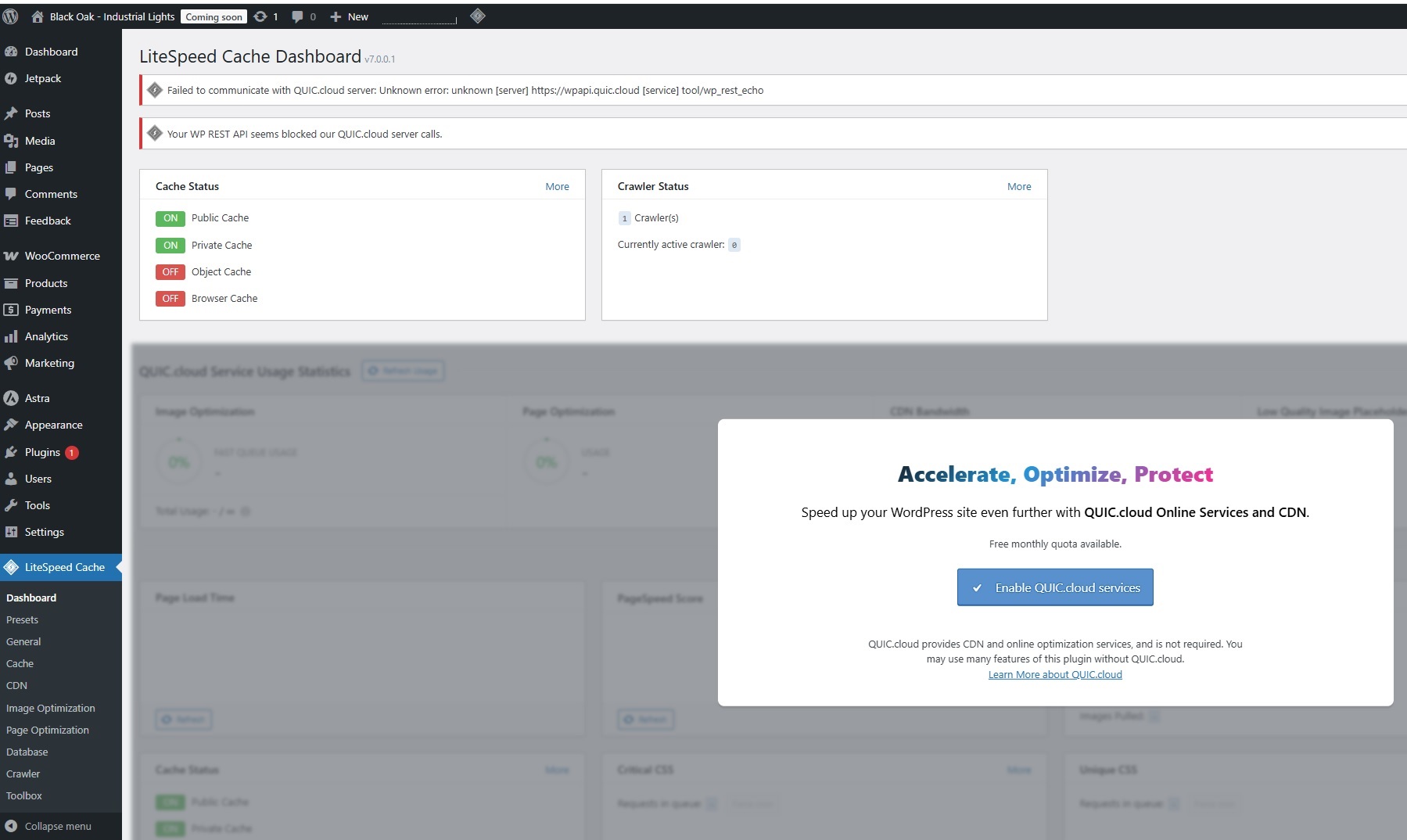The width and height of the screenshot is (1407, 840).
Task: Click the Settings sliders icon
Action: tap(11, 532)
